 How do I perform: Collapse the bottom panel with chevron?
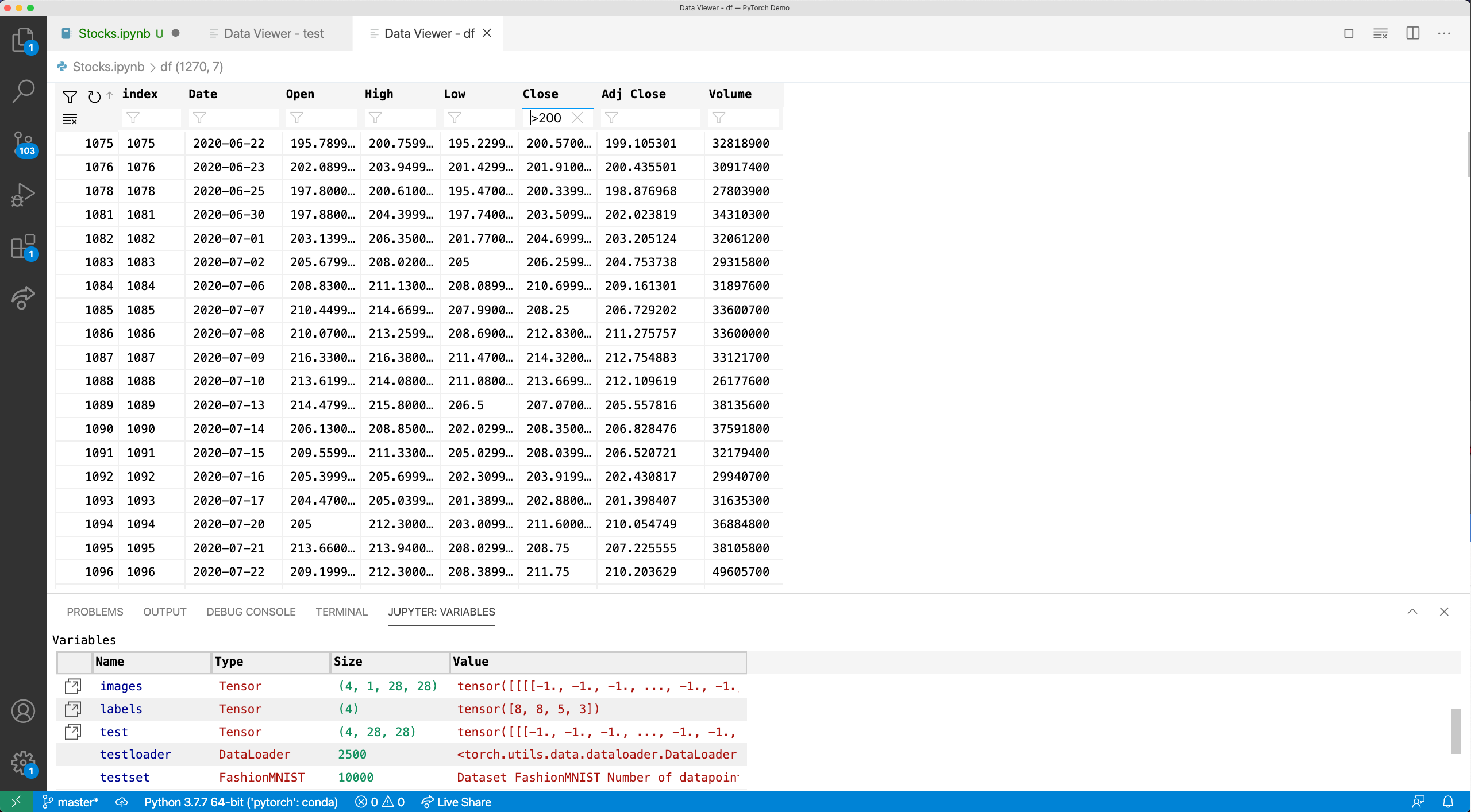[1412, 612]
